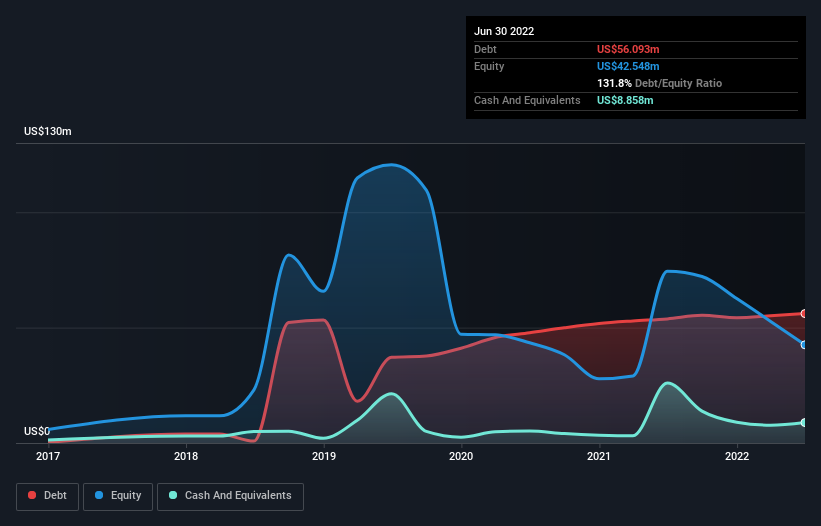Viewport: 821px width, 526px height.
Task: Select the 2019 x-axis label
Action: [324, 456]
